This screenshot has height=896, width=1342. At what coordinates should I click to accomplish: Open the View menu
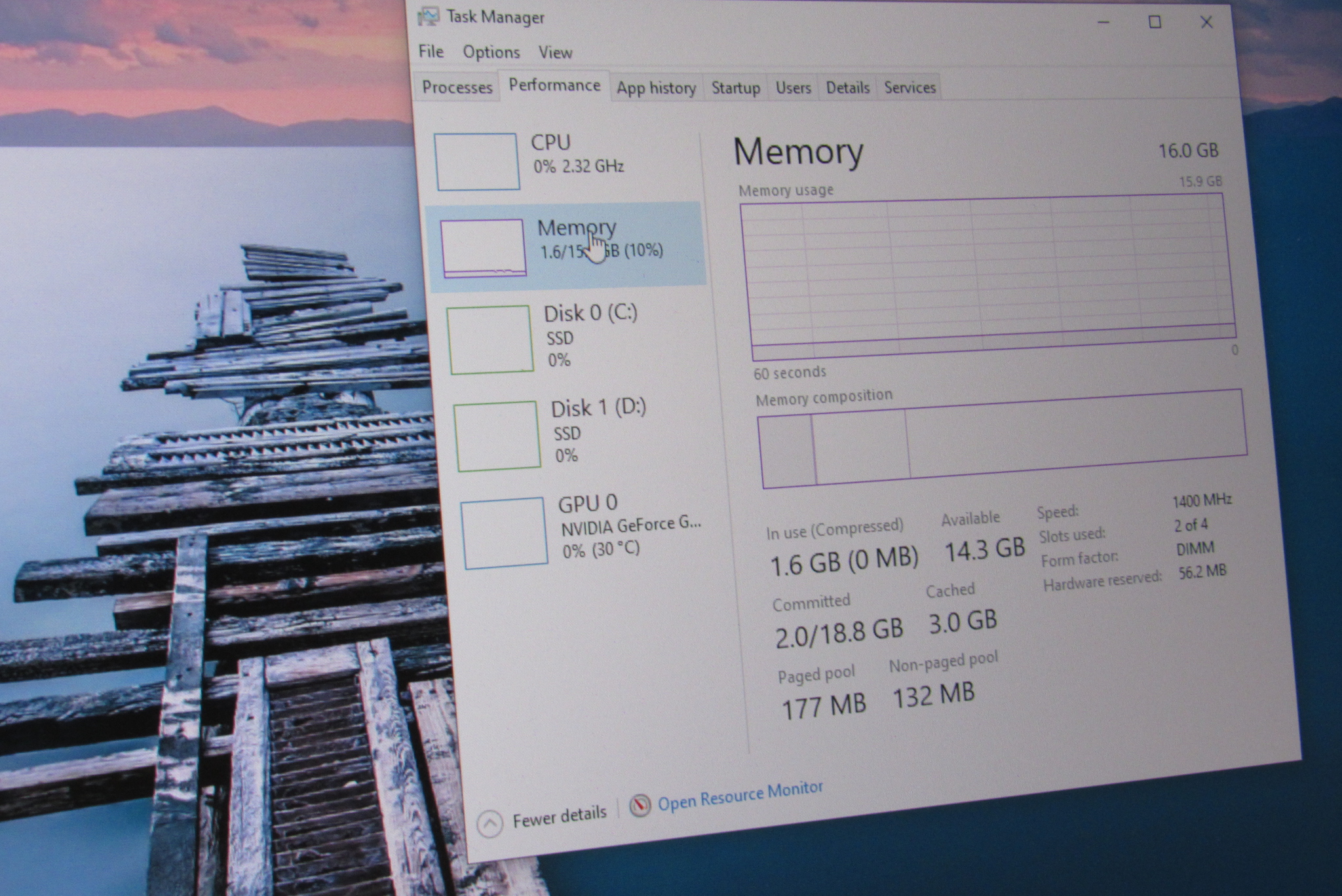pos(555,52)
